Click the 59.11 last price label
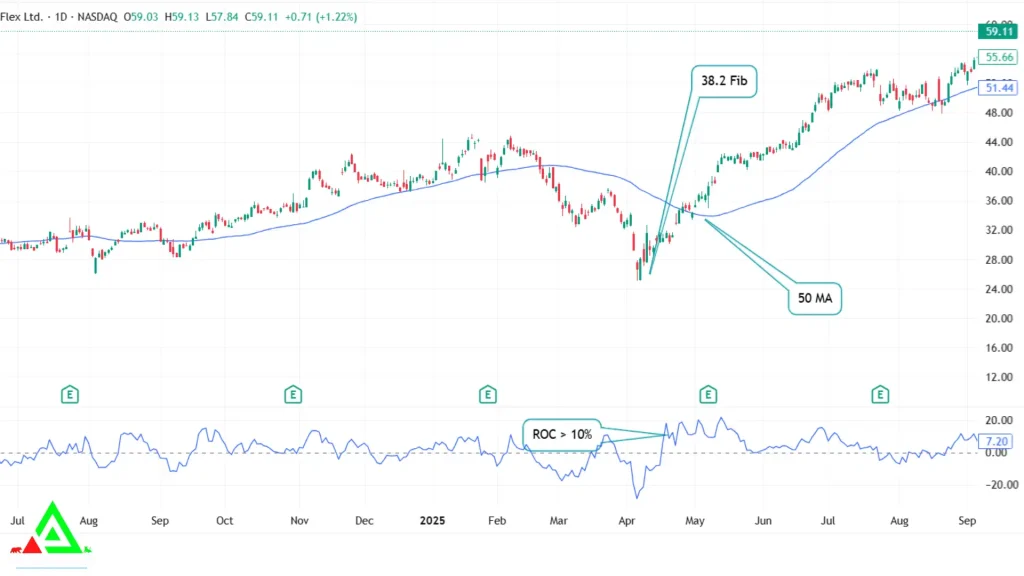Viewport: 1024px width, 576px height. pyautogui.click(x=997, y=32)
